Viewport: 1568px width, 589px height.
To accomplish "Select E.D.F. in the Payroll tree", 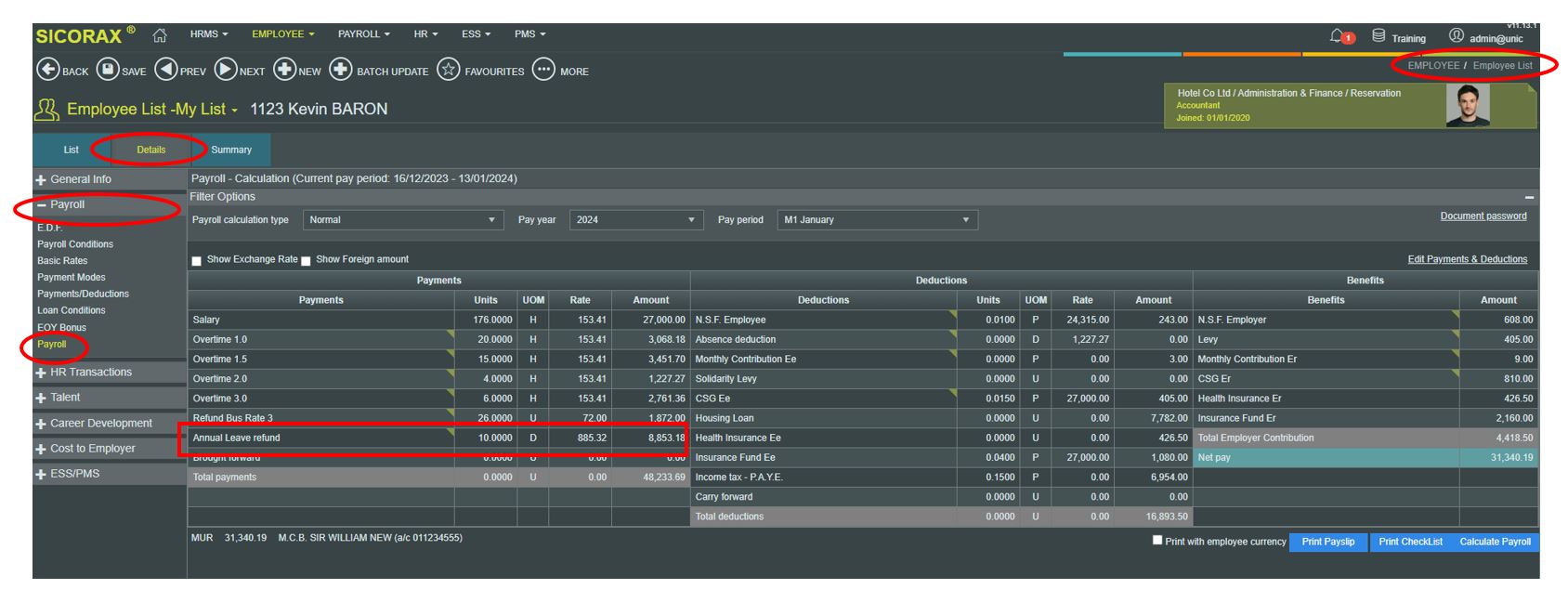I will [x=50, y=228].
